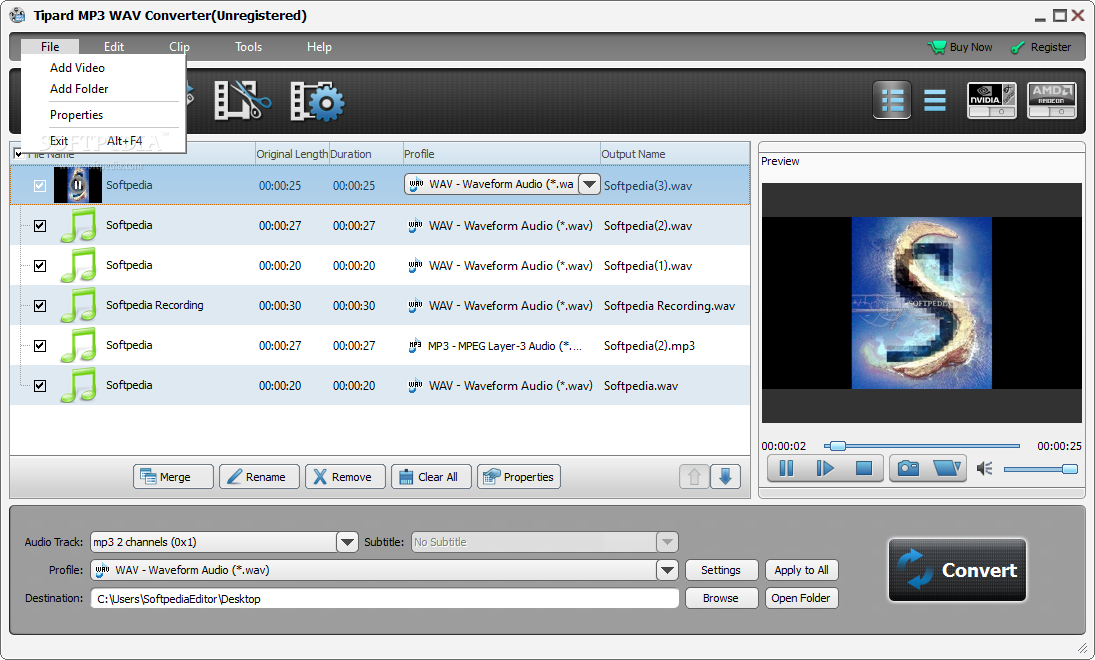Stop preview playback
1095x660 pixels.
tap(864, 468)
